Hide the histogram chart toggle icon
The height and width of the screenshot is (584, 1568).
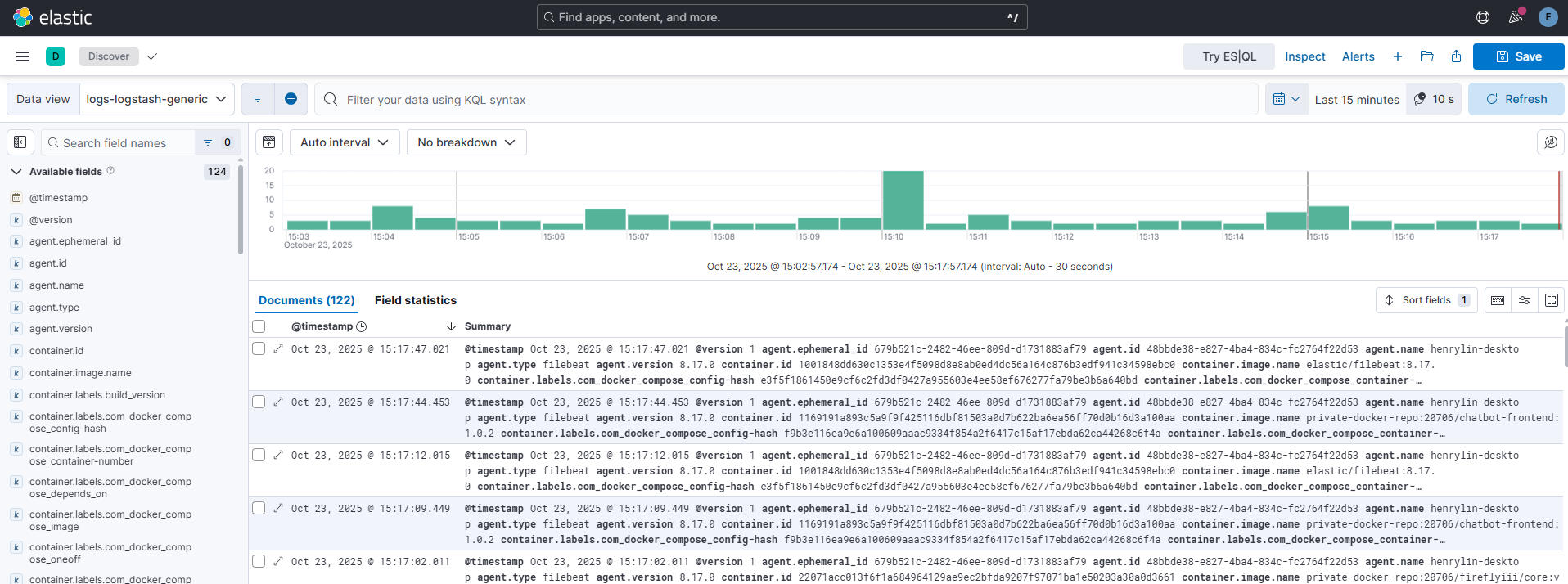tap(268, 142)
